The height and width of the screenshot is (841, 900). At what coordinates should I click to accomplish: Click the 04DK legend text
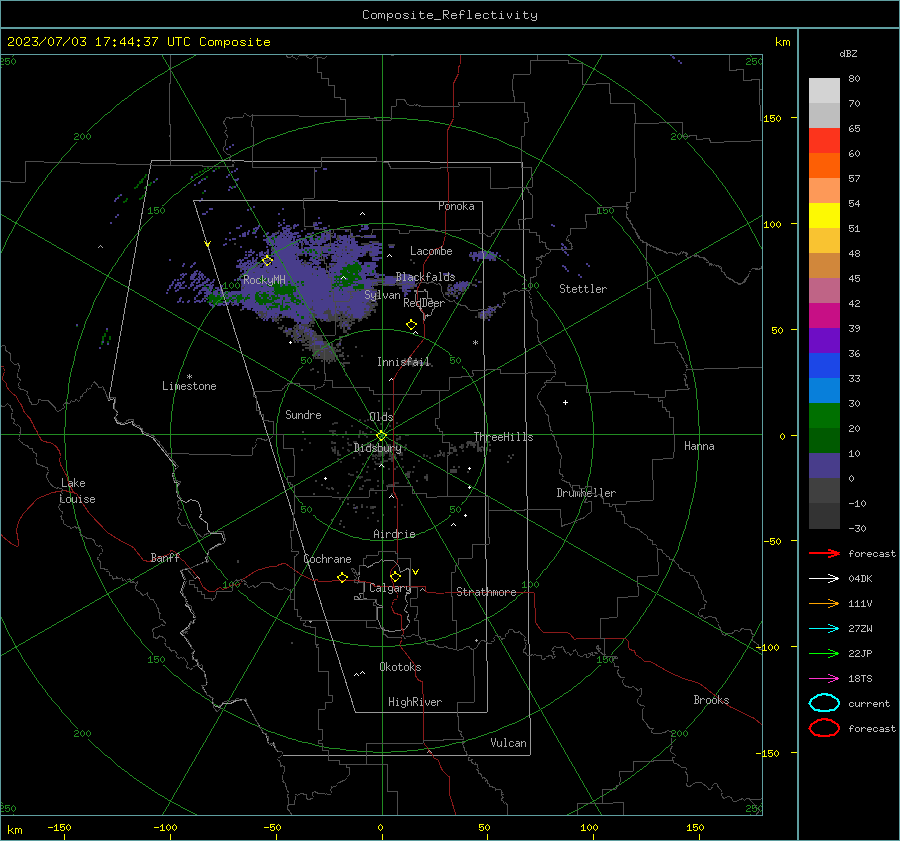[x=860, y=578]
